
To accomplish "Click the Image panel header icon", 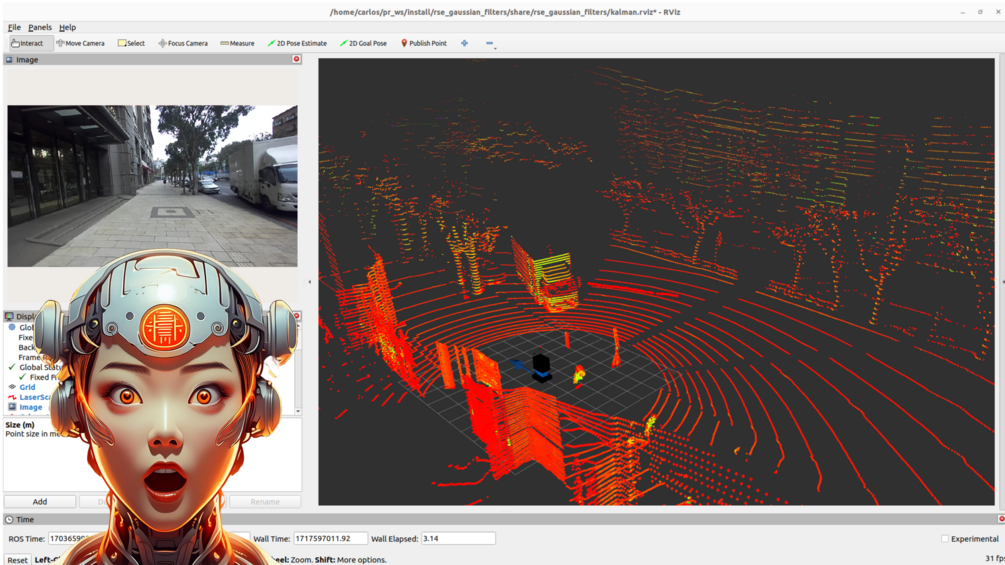I will (9, 60).
